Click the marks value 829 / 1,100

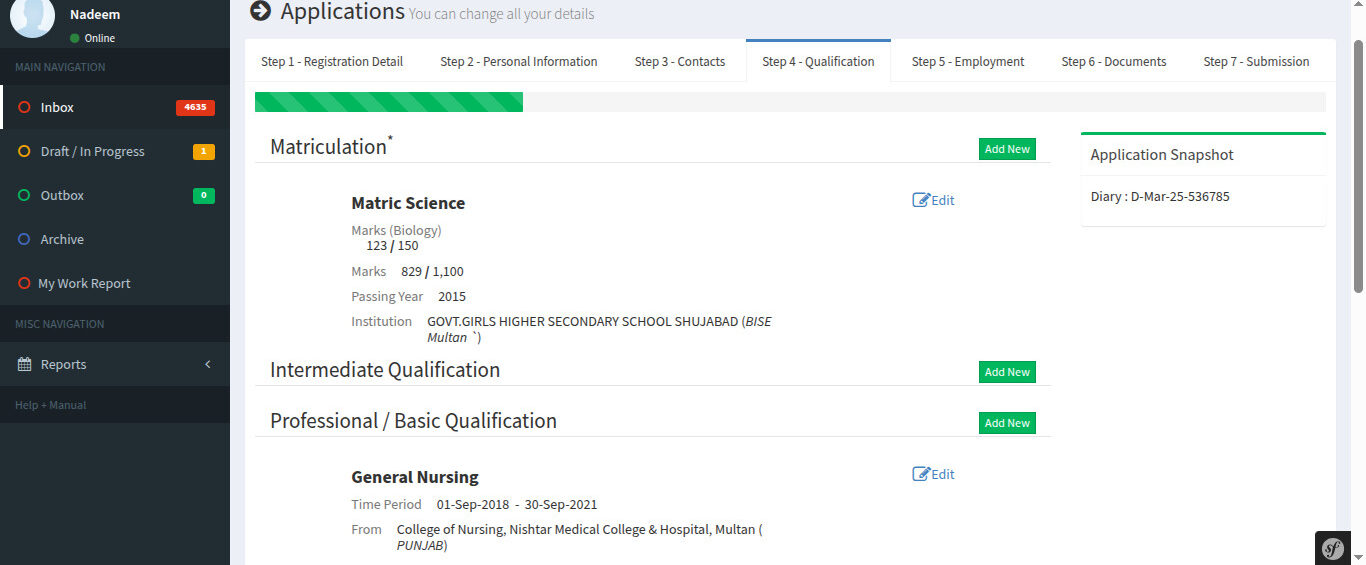click(432, 272)
